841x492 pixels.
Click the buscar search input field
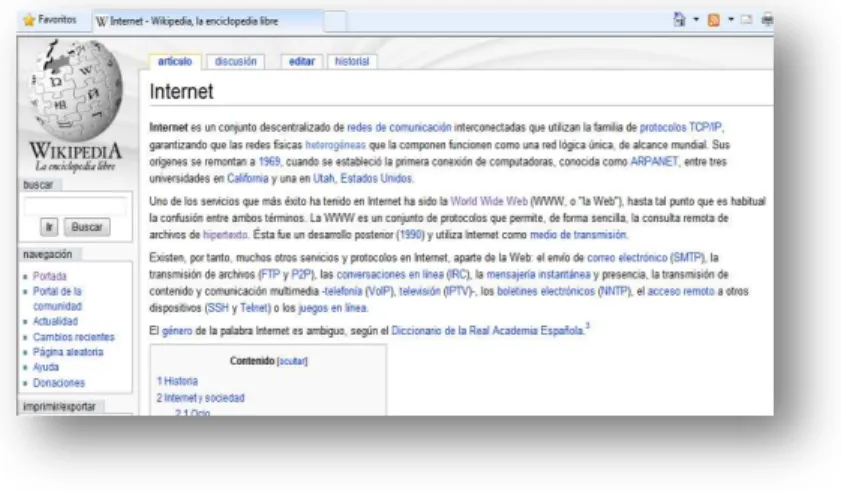click(76, 206)
